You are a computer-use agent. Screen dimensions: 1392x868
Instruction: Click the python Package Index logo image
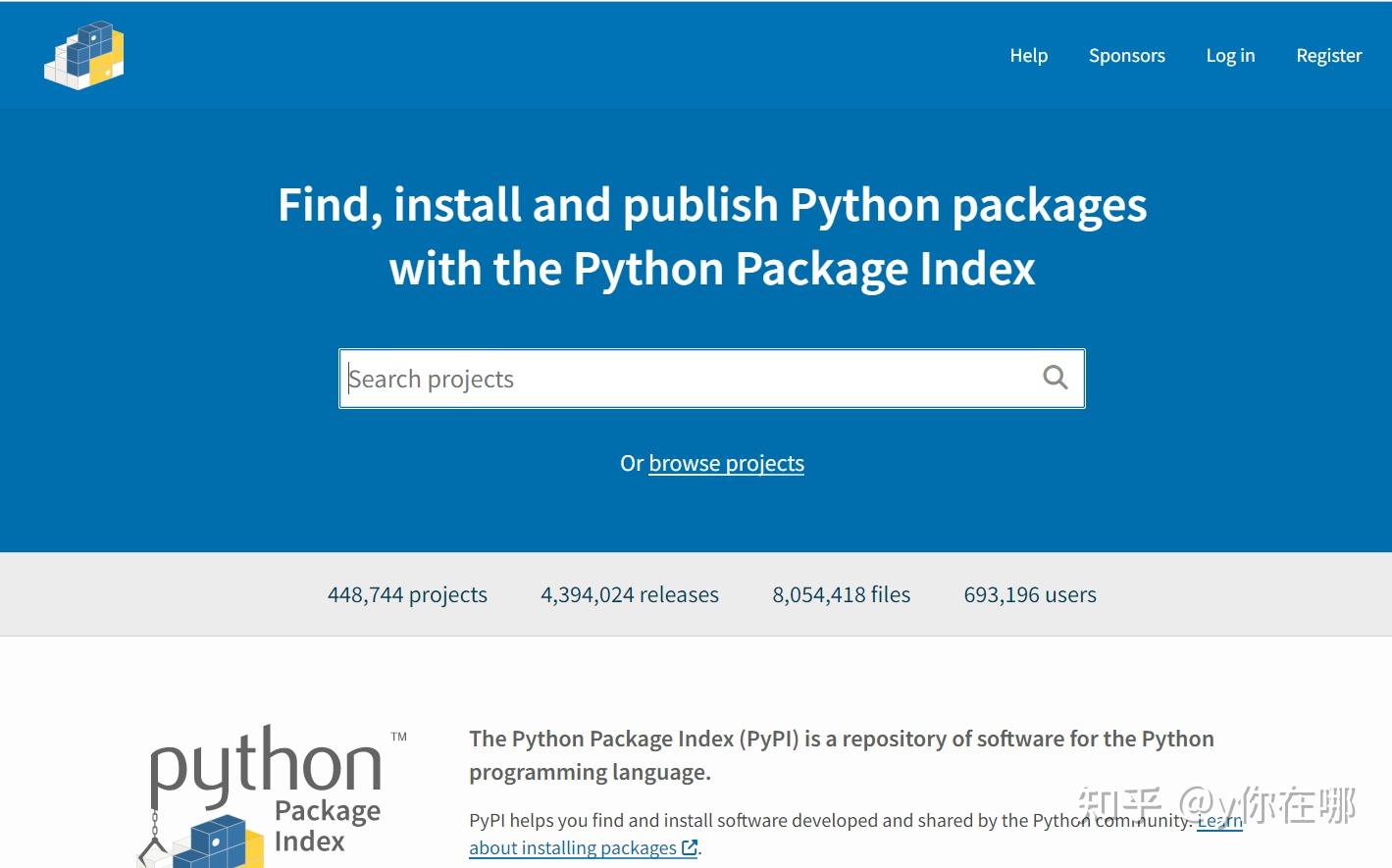pyautogui.click(x=271, y=796)
